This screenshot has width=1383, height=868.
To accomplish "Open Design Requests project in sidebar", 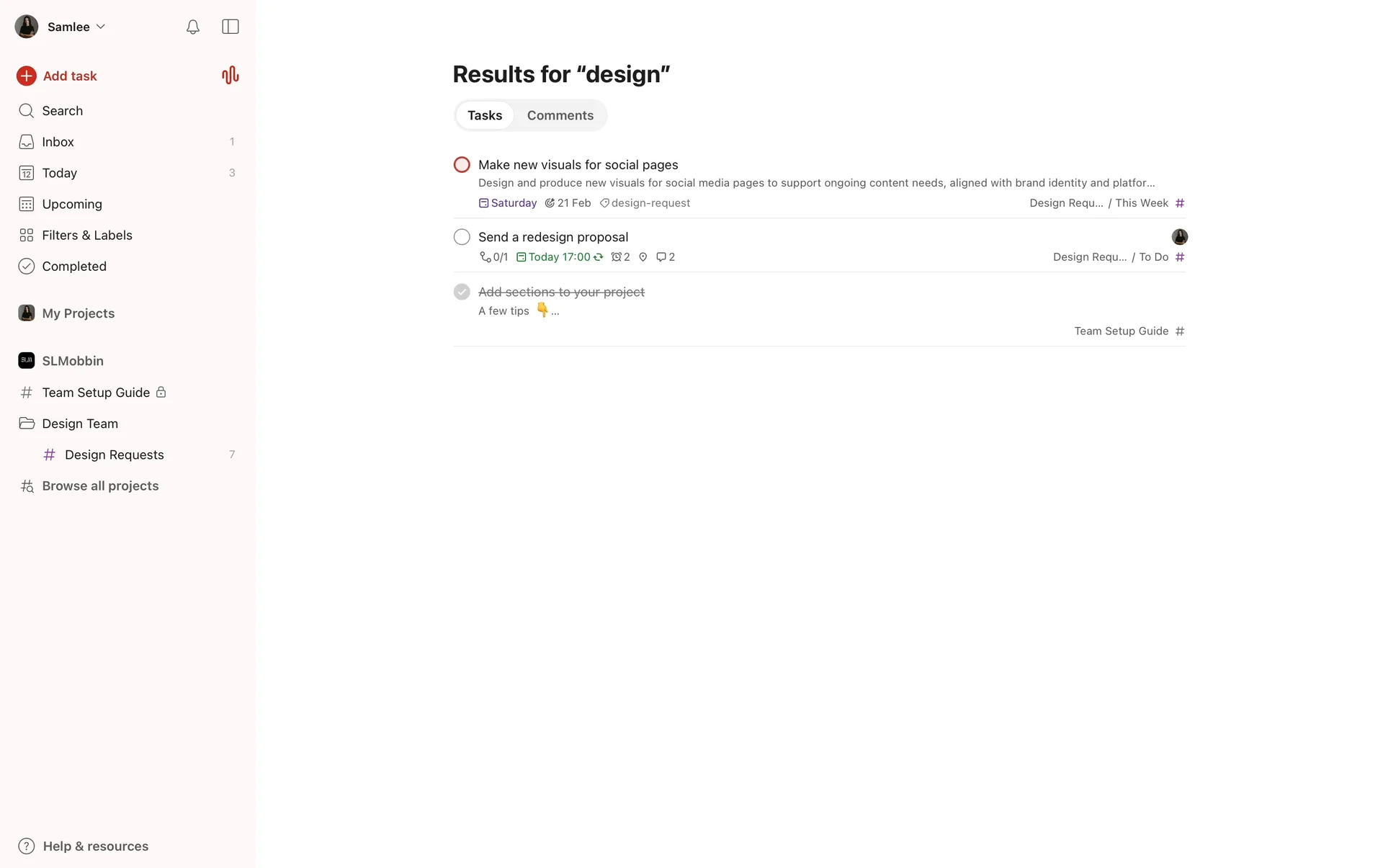I will [114, 455].
